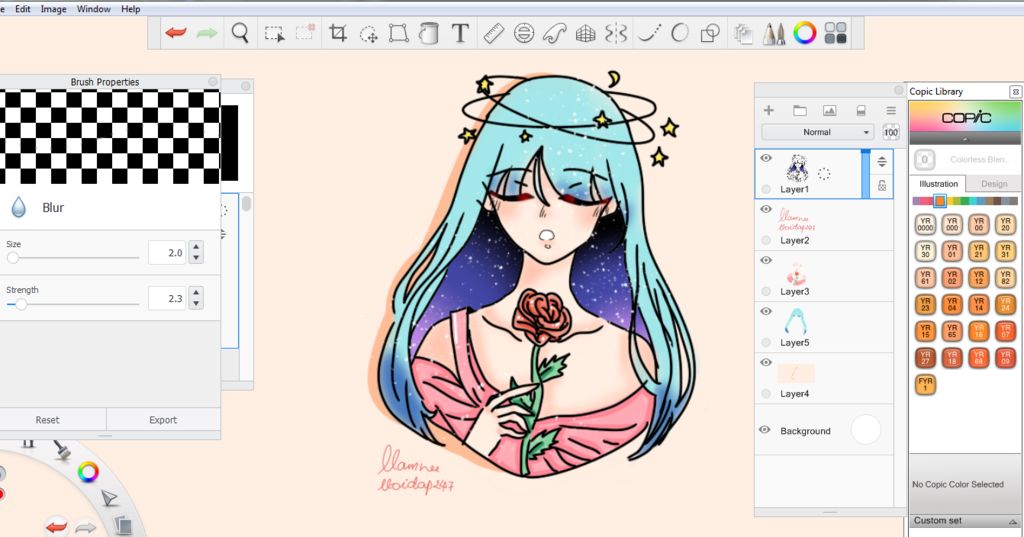Click the undo arrow in the lagoon
Viewport: 1024px width, 537px height.
click(57, 526)
